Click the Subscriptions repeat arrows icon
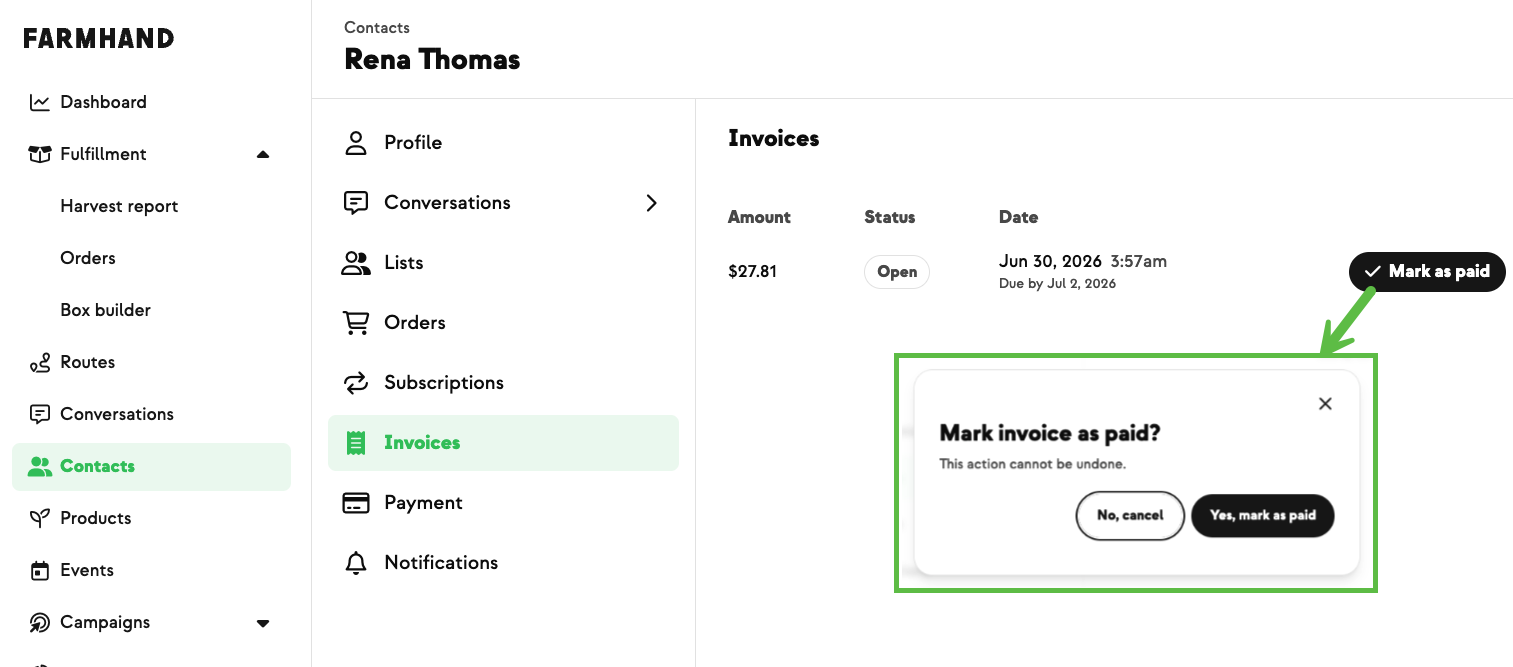The width and height of the screenshot is (1513, 667). 356,383
